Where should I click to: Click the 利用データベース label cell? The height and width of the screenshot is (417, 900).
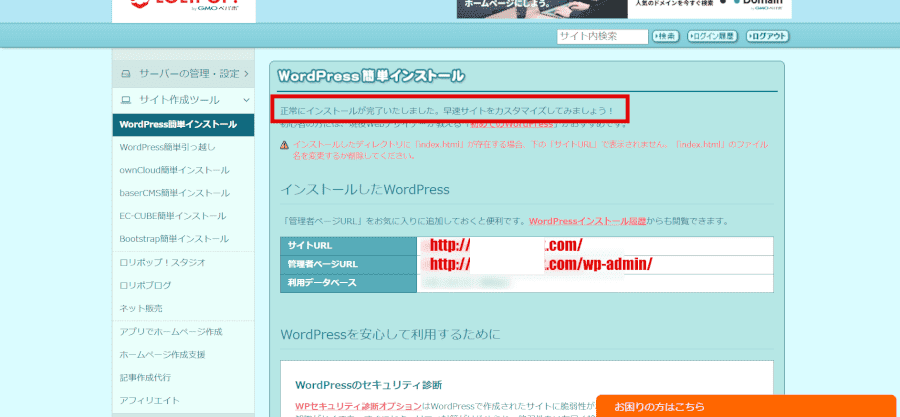click(348, 283)
